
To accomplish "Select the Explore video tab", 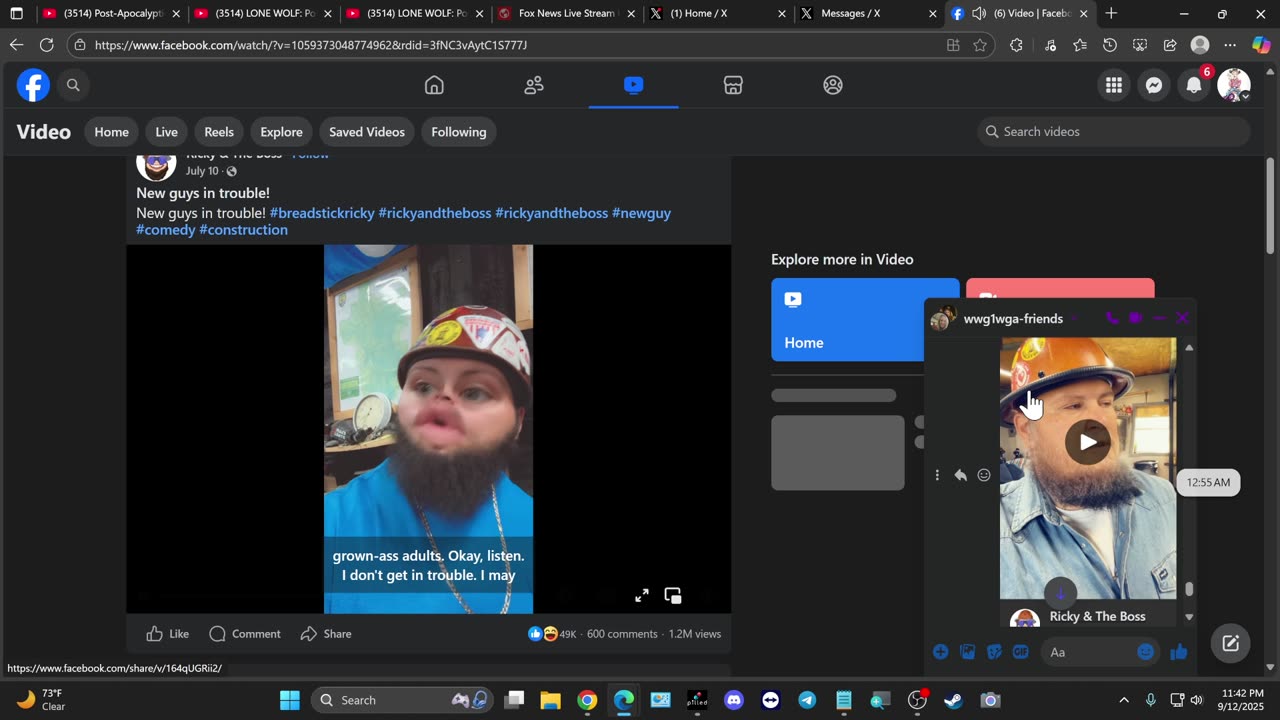I will coord(281,132).
